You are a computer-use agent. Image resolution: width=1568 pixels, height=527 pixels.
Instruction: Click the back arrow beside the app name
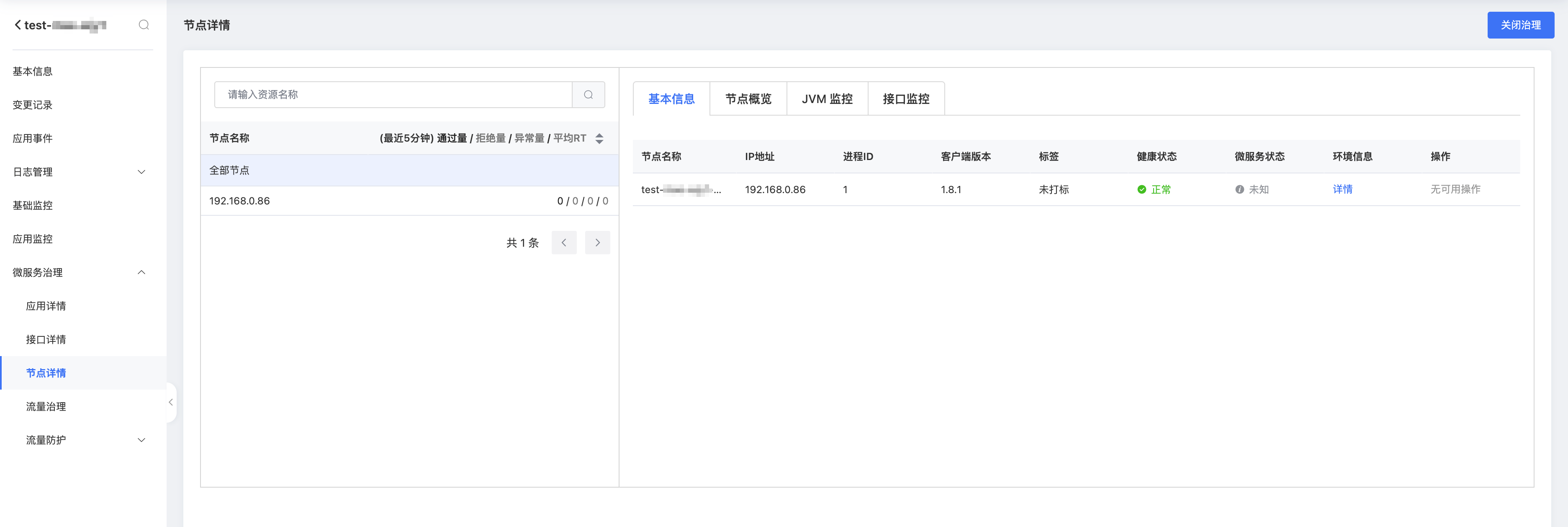(18, 25)
